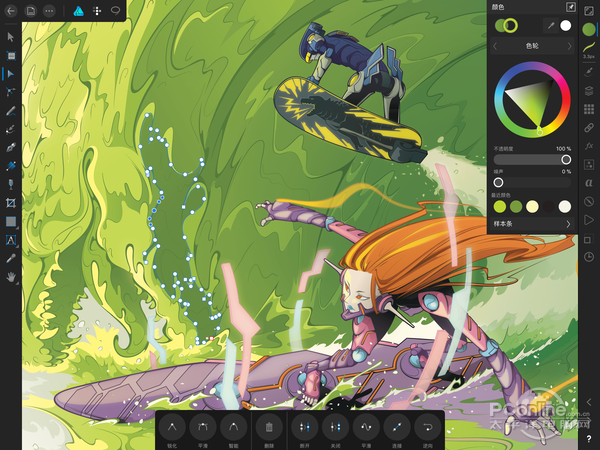Open the document menu icon

point(31,11)
